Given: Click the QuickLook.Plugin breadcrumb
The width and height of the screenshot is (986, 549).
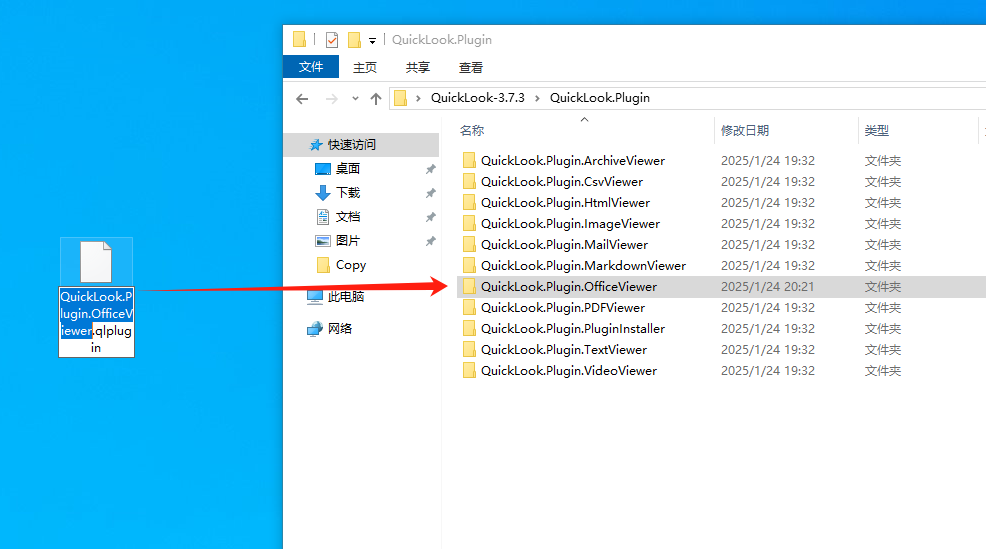Looking at the screenshot, I should click(x=600, y=98).
